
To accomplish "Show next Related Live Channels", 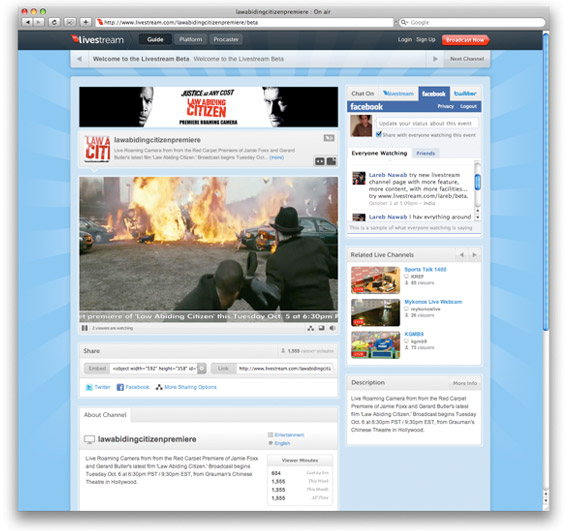I will (474, 255).
